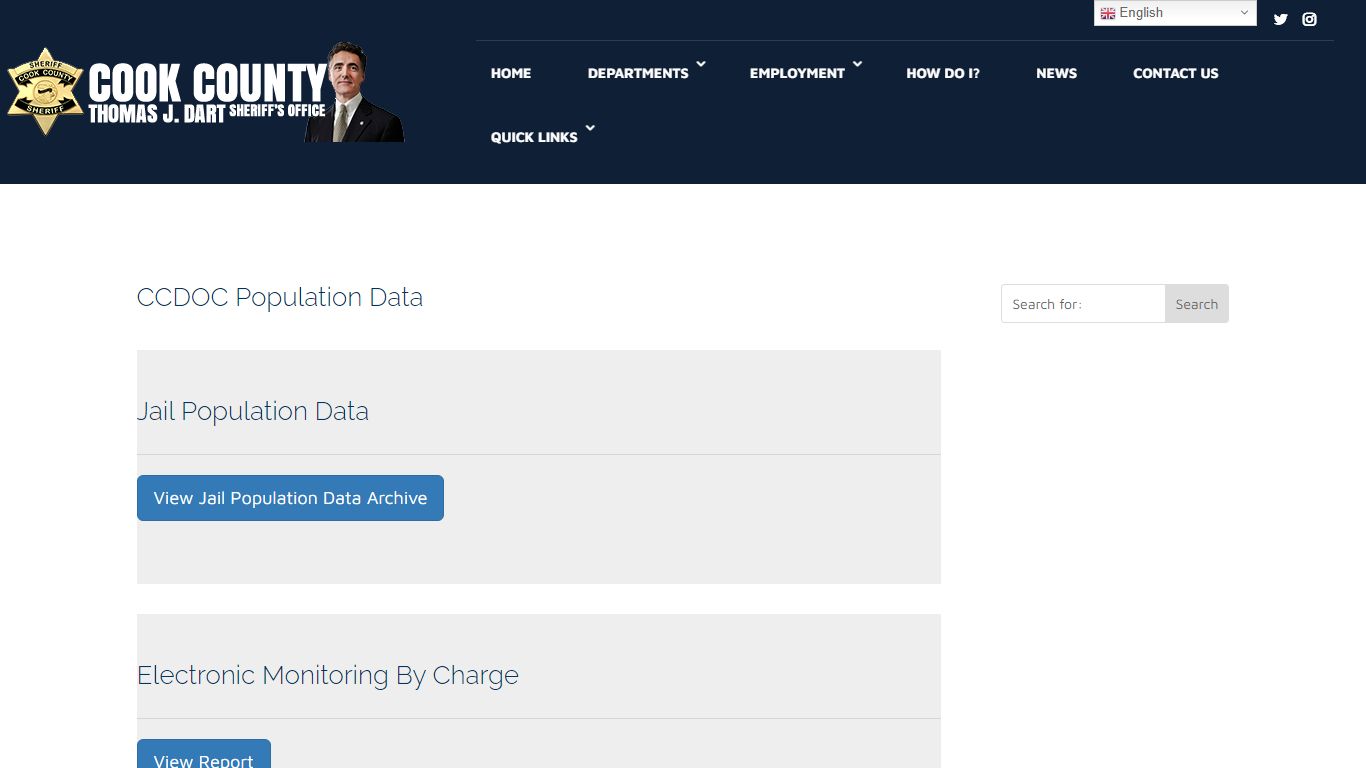Expand the Departments menu chevron
This screenshot has height=768, width=1366.
tap(701, 65)
